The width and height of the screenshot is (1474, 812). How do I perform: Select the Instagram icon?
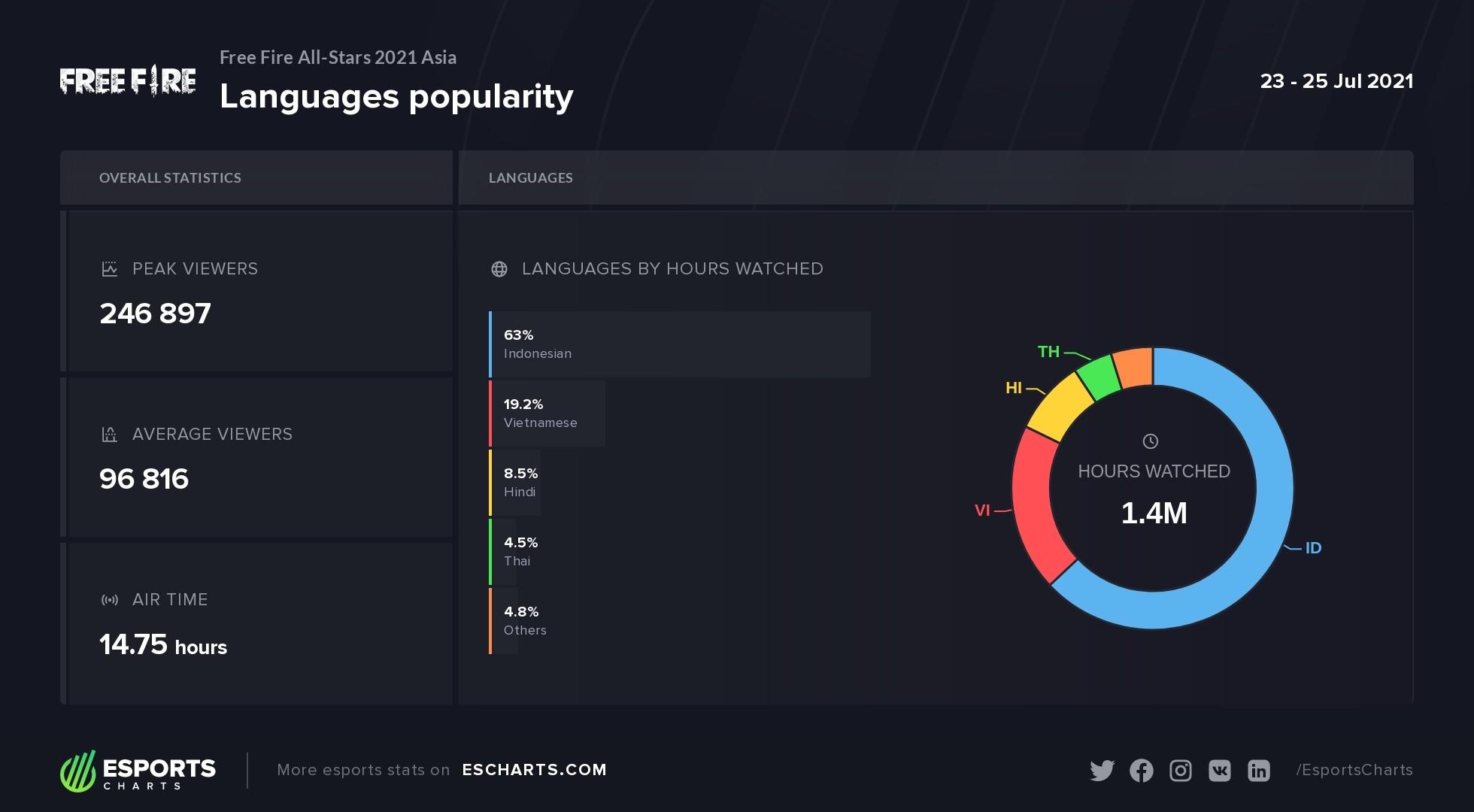pos(1181,771)
